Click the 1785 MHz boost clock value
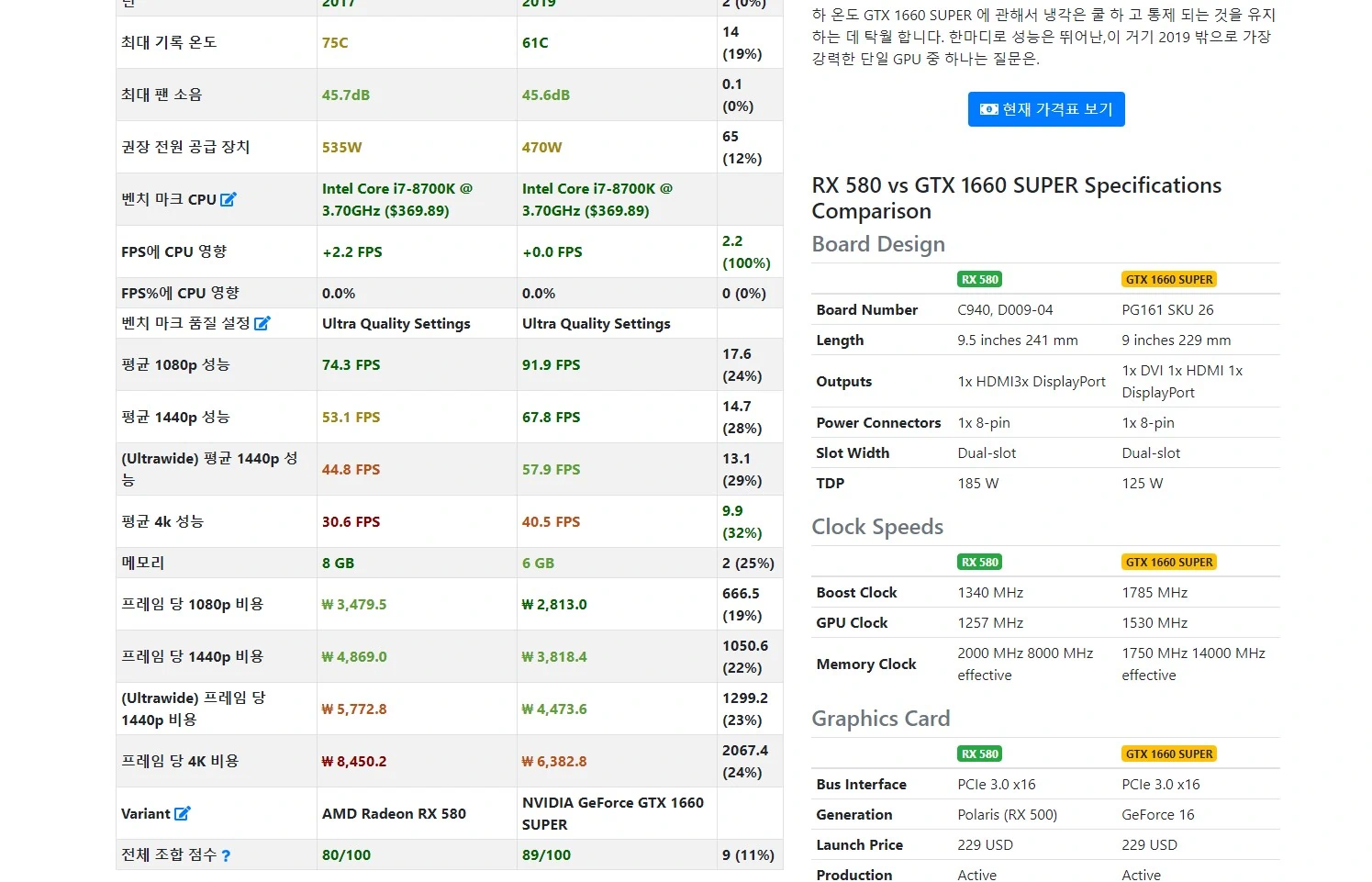The image size is (1372, 882). (x=1154, y=592)
